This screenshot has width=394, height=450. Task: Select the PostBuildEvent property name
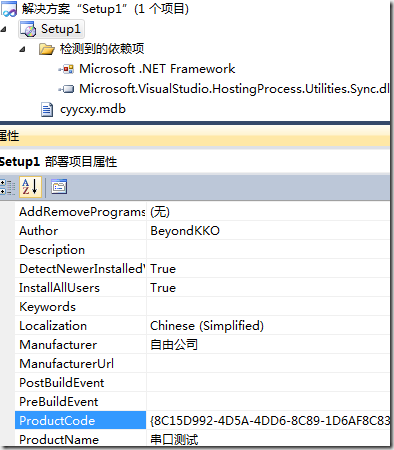click(x=80, y=383)
